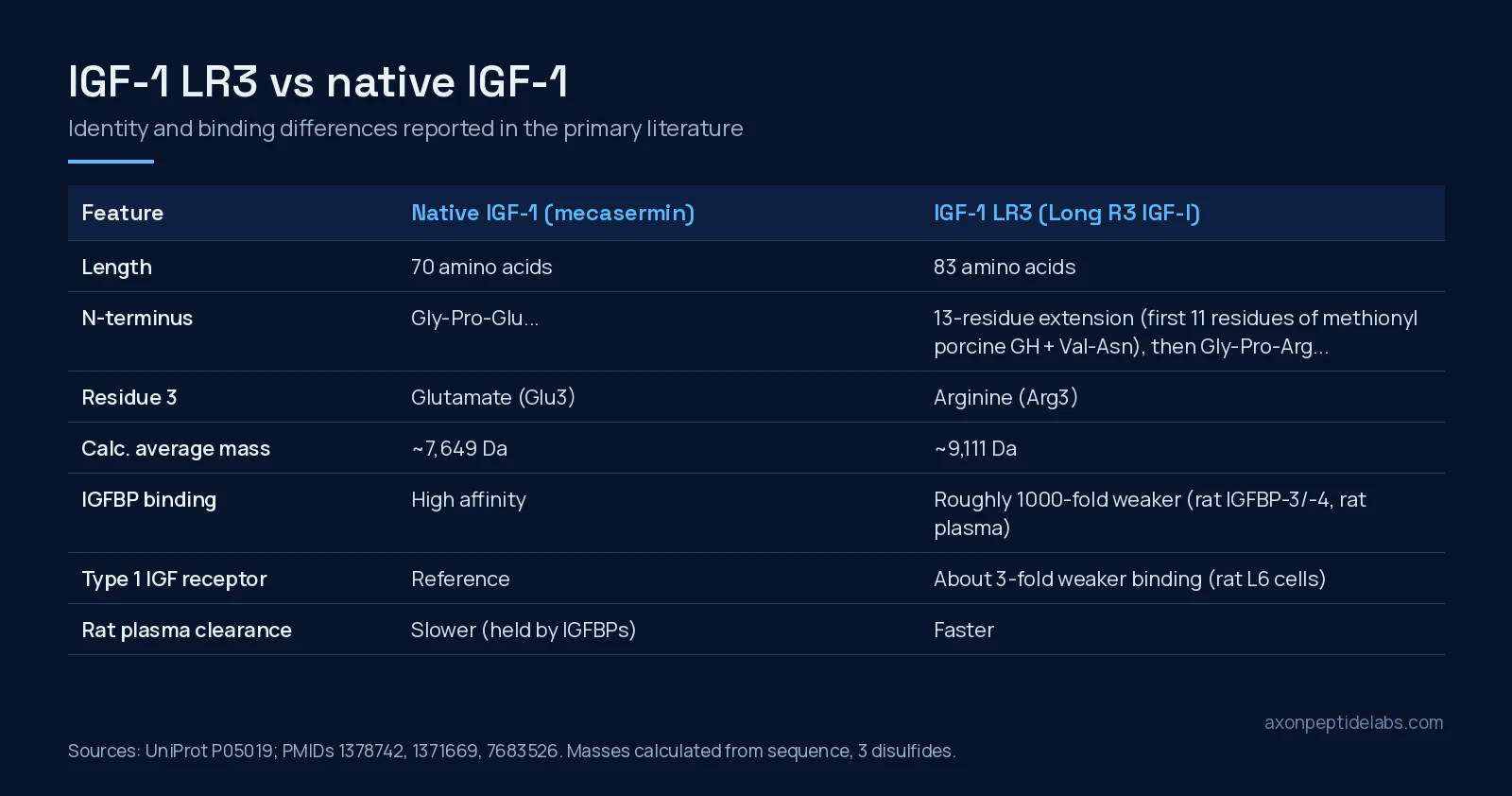Select the 'IGF-1 LR3 (Long R3 IGF-I)' header
This screenshot has height=796, width=1512.
1067,213
